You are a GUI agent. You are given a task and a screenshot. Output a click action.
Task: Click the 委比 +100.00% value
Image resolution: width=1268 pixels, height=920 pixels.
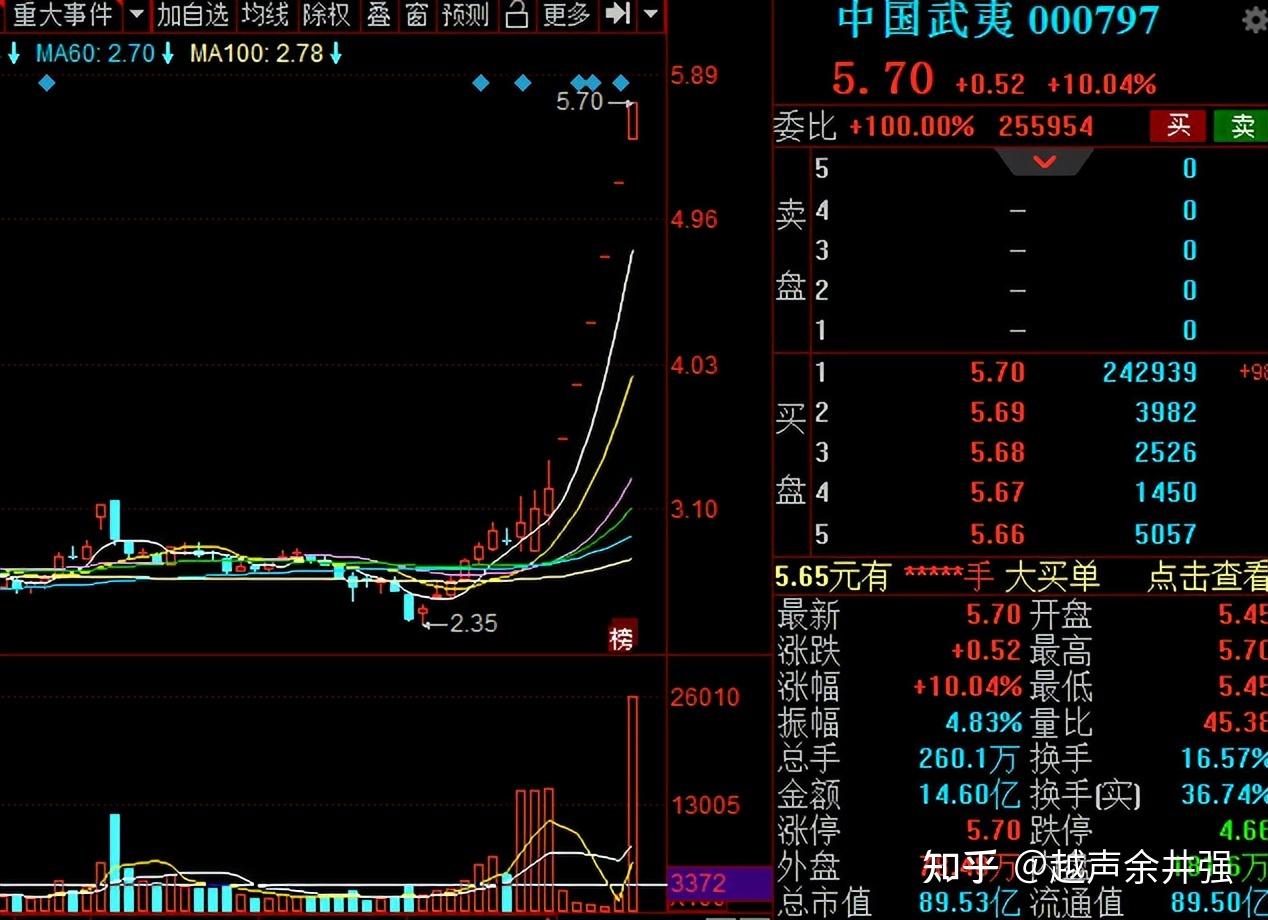point(911,126)
